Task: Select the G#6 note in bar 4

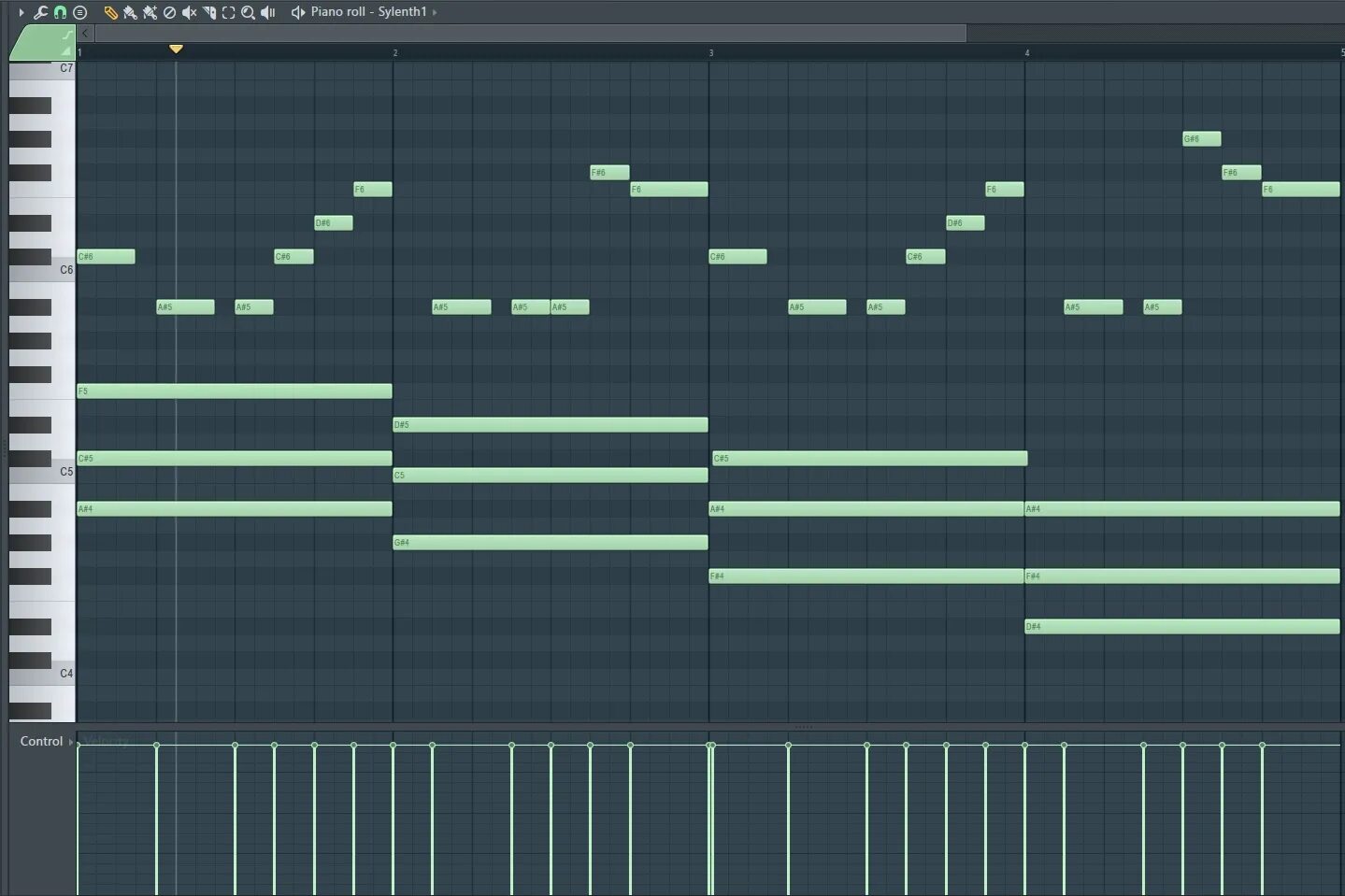Action: (1201, 139)
